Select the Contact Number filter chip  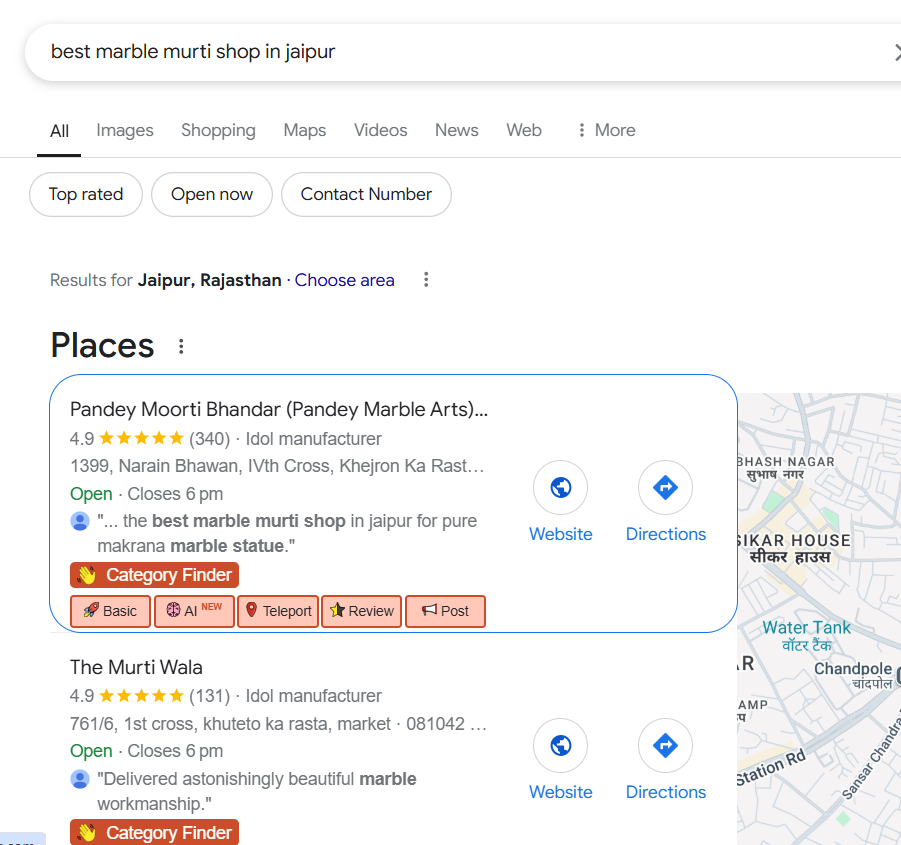point(366,194)
